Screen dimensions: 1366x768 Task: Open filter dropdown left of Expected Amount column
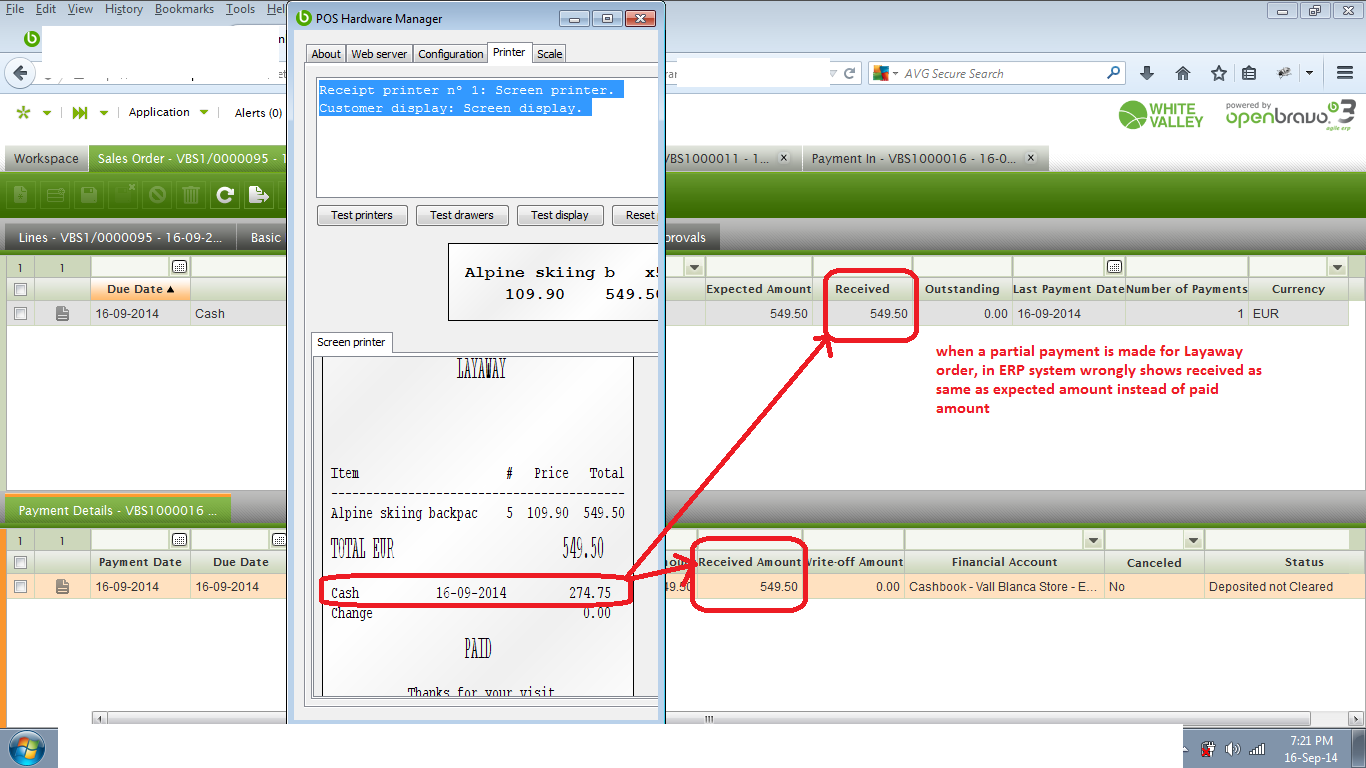(x=695, y=267)
